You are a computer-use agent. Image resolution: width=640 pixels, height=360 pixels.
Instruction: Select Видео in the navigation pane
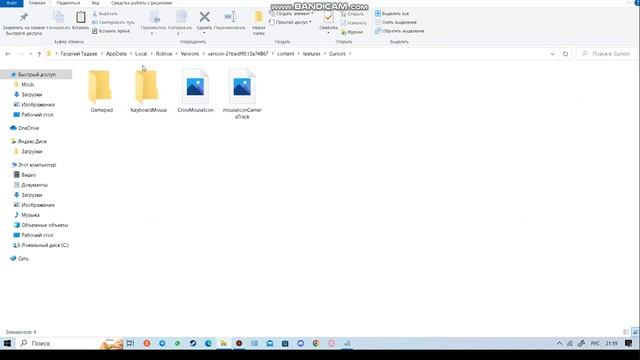point(29,175)
